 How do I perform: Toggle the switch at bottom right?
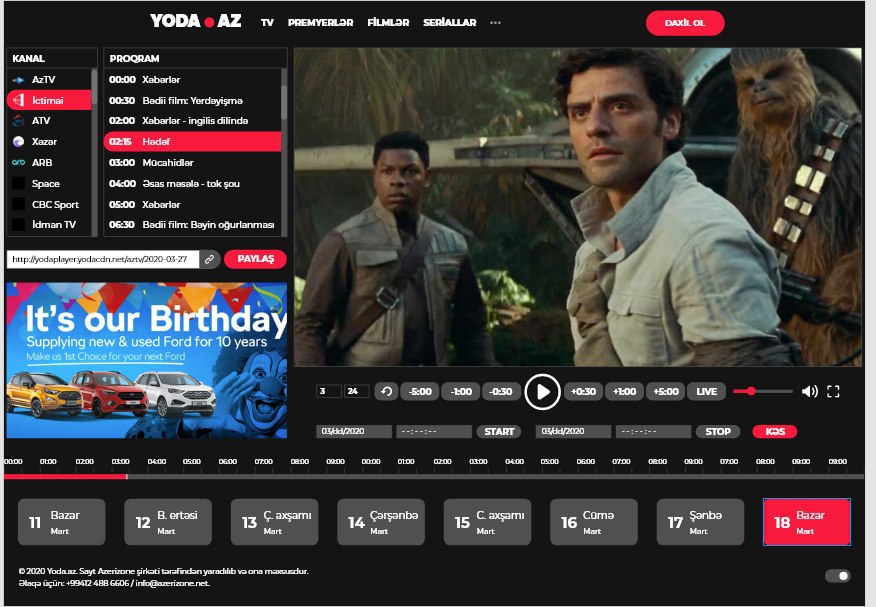pos(837,576)
